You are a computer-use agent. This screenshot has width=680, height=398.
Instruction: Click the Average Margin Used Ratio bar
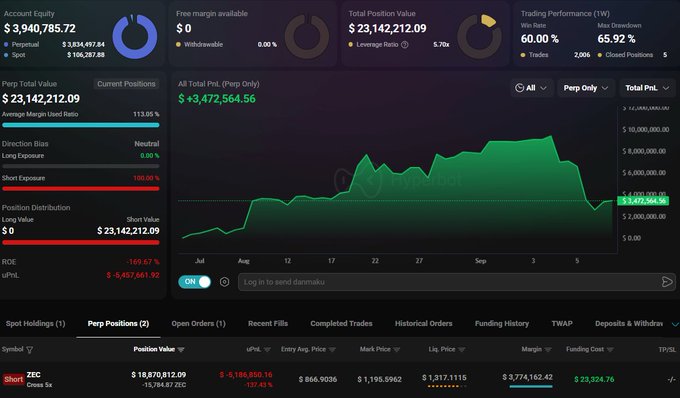click(x=81, y=125)
